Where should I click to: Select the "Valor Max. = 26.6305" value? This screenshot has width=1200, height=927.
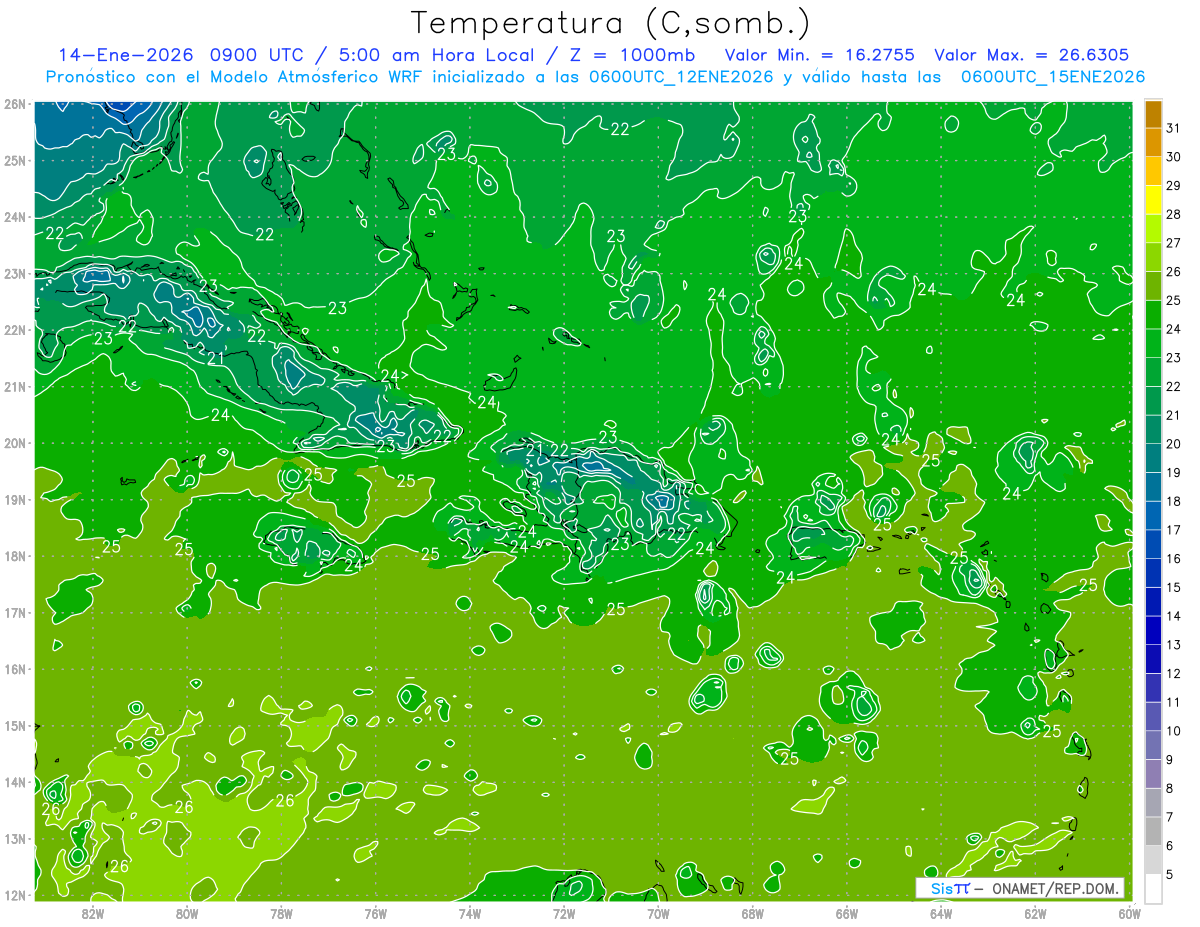[1033, 55]
